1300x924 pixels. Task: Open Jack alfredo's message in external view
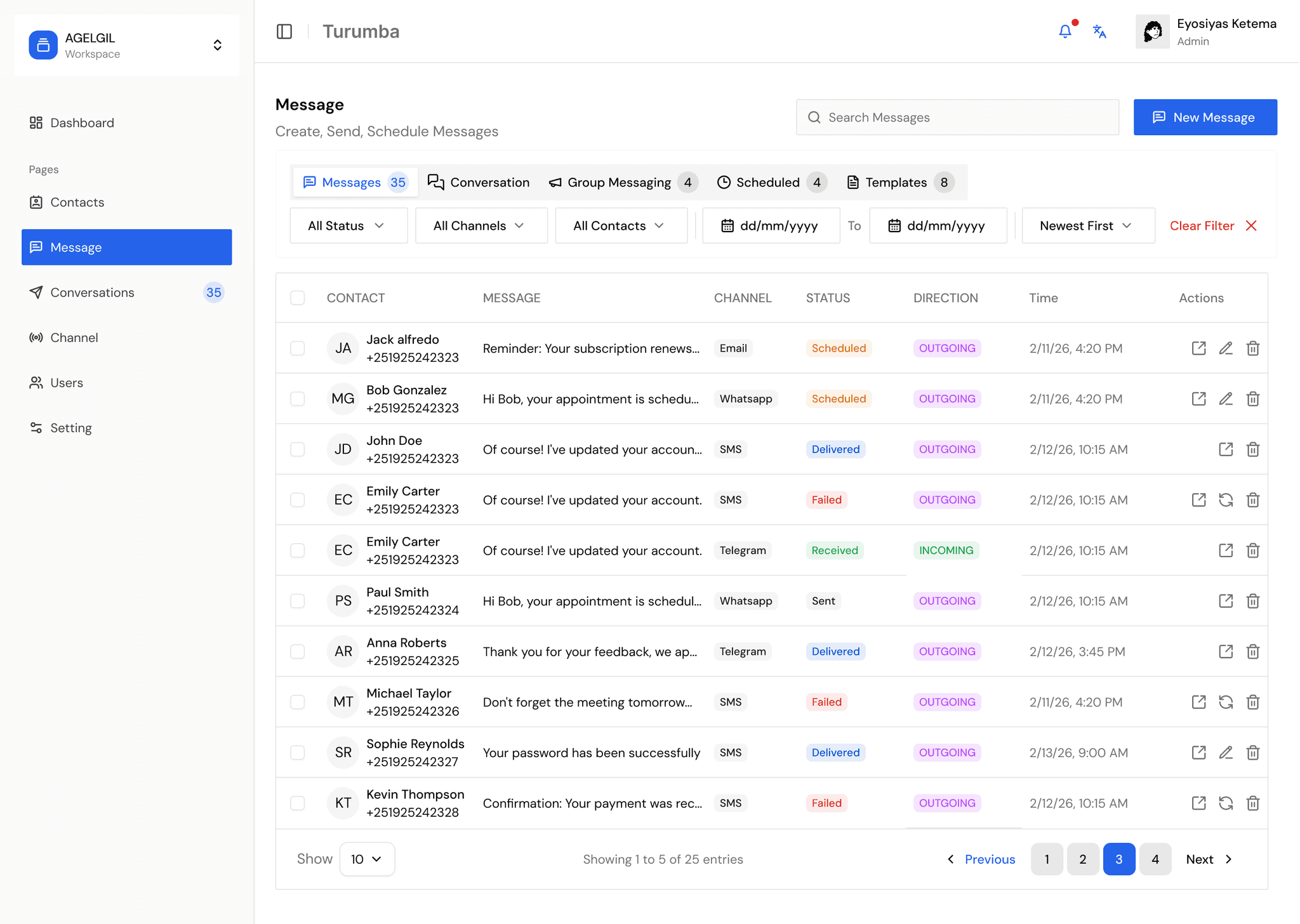[x=1198, y=348]
